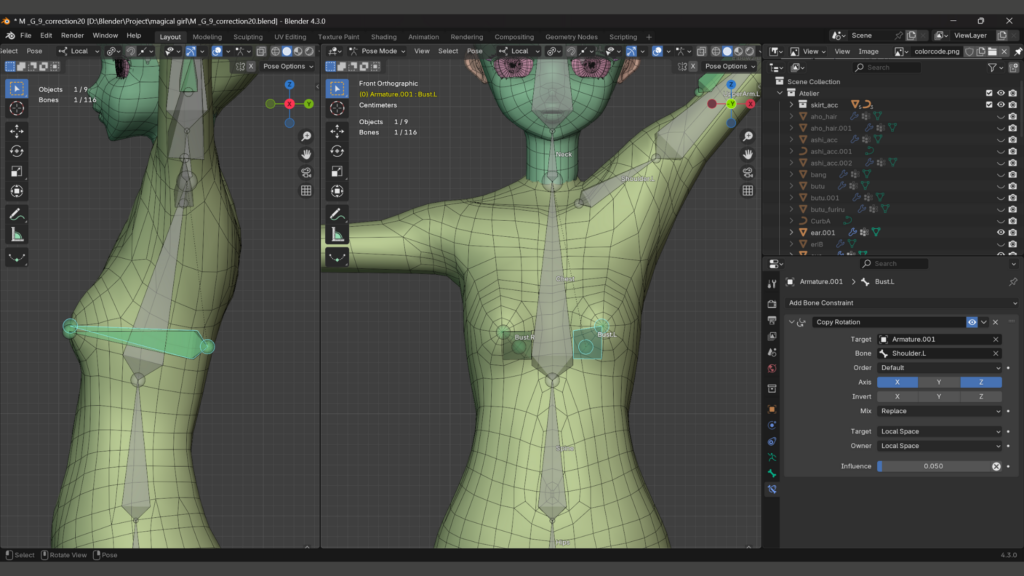The height and width of the screenshot is (576, 1024).
Task: Uncheck the skirt_acc collection checkbox
Action: tap(989, 104)
